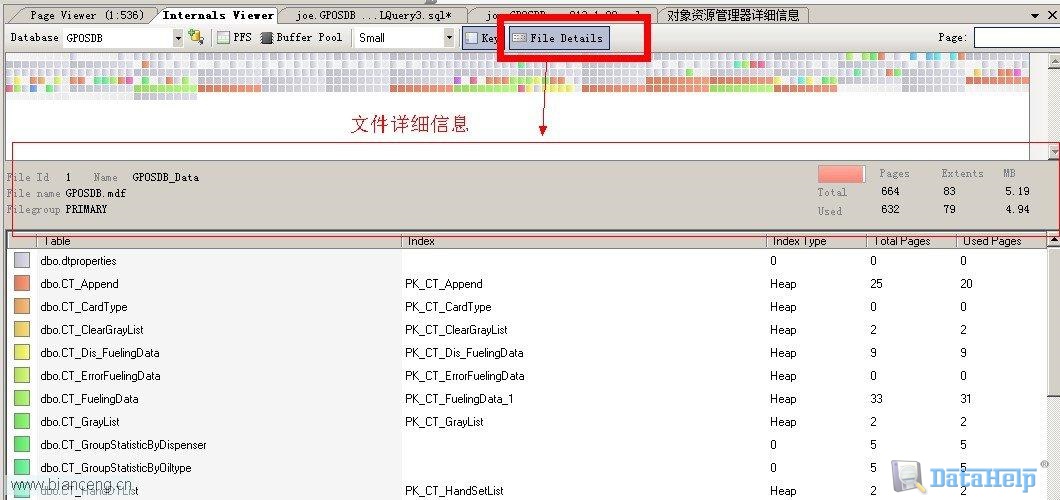
Task: Click the dbo.CT_ClearGrayList color icon
Action: 22,330
